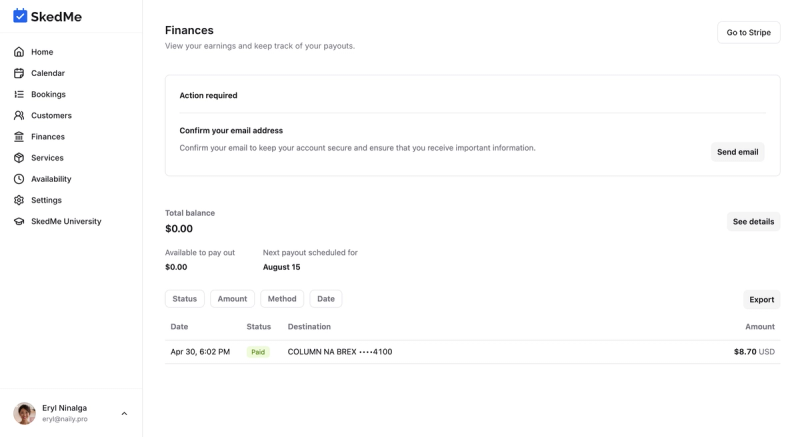Click the Home house icon
The height and width of the screenshot is (437, 800).
[19, 52]
